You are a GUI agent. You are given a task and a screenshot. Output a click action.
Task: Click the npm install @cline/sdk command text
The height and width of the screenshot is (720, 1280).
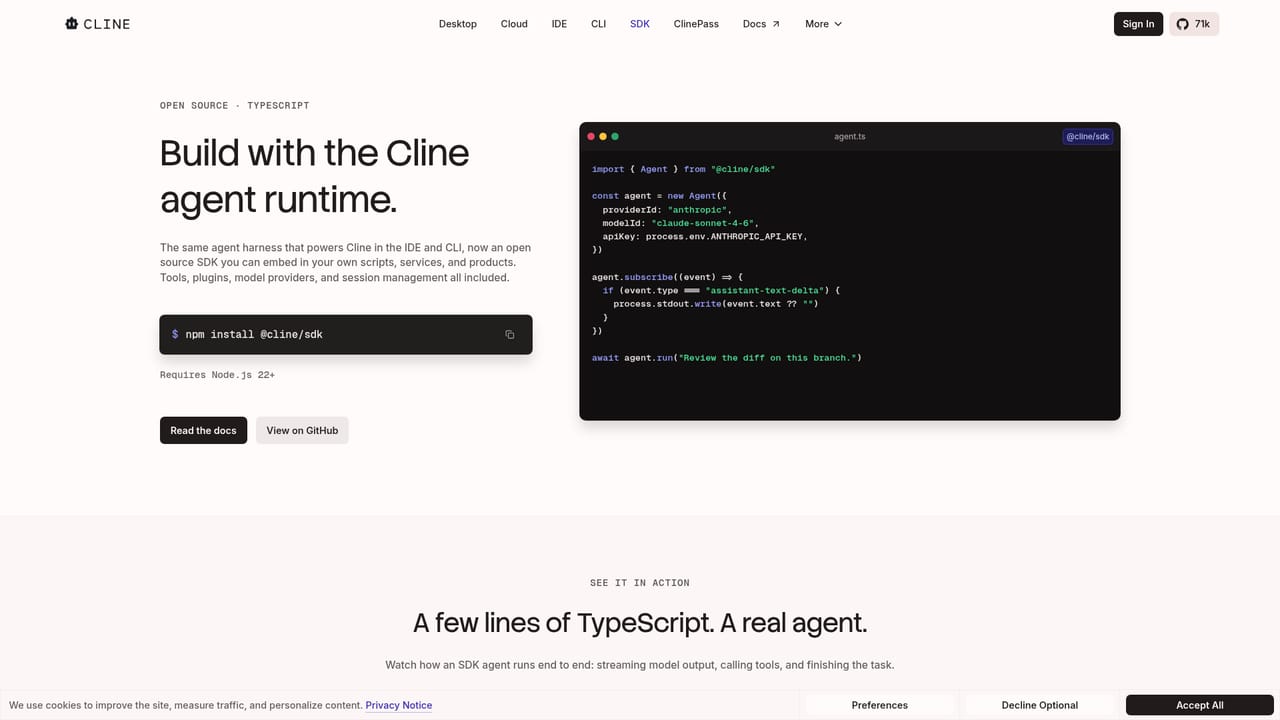click(254, 334)
